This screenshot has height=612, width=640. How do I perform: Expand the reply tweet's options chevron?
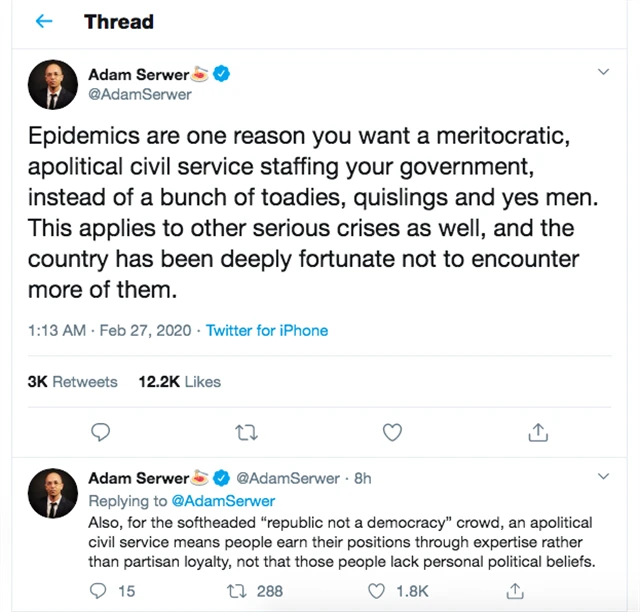[x=603, y=477]
